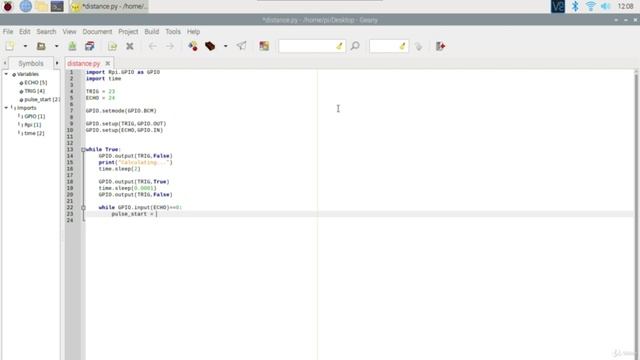Open the color chooser dialog
Image resolution: width=640 pixels, height=360 pixels.
click(264, 46)
